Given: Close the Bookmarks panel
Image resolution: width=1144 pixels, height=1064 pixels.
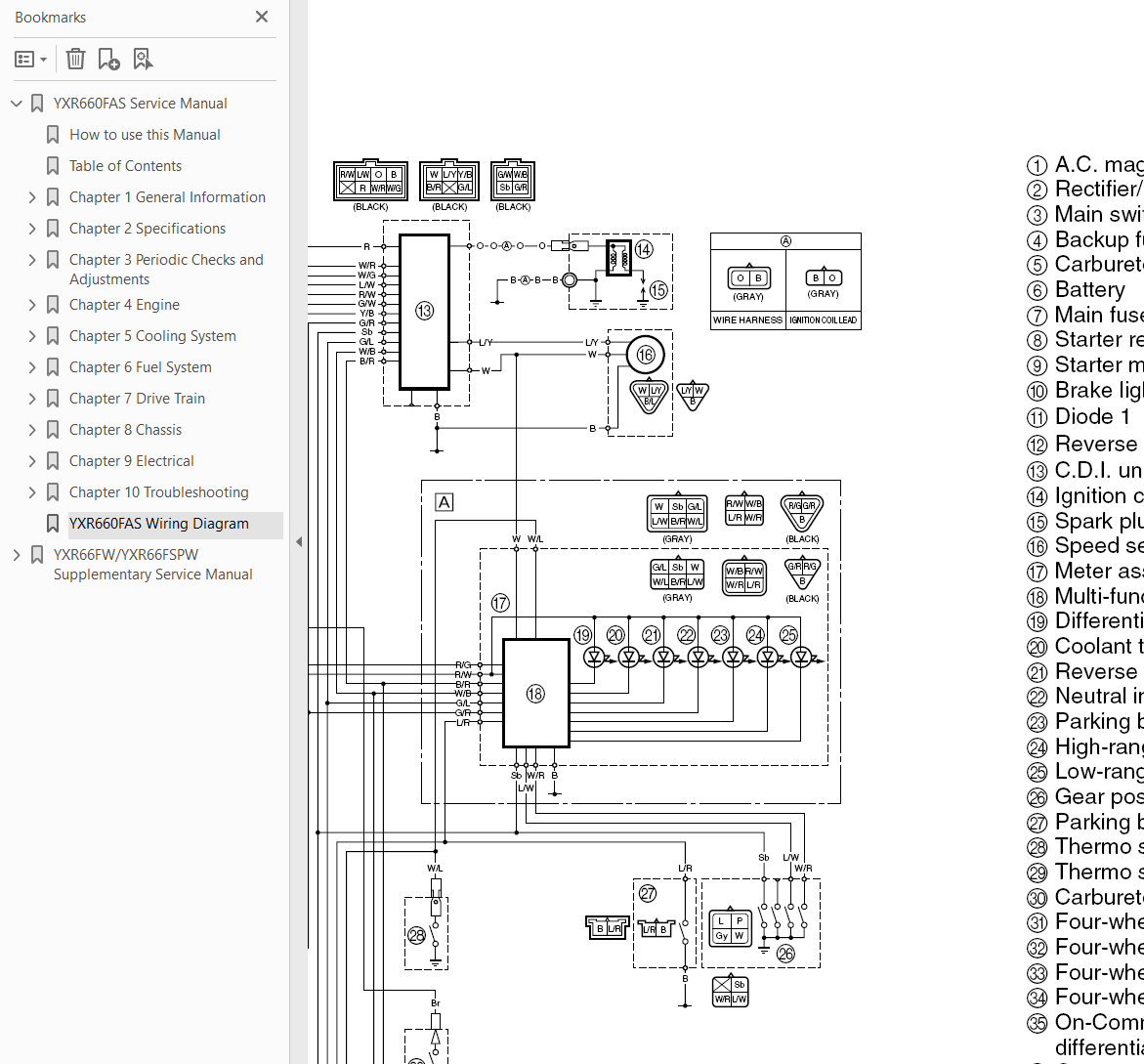Looking at the screenshot, I should point(261,17).
